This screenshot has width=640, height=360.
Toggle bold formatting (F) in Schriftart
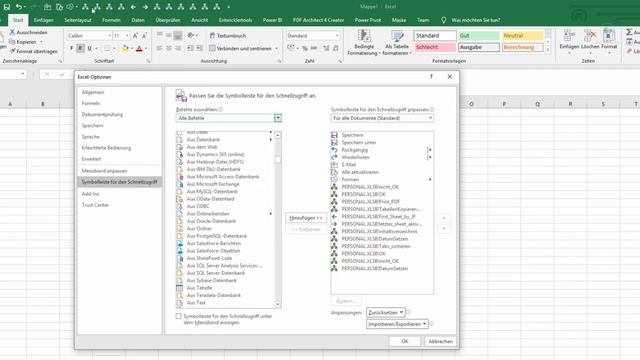(x=71, y=49)
